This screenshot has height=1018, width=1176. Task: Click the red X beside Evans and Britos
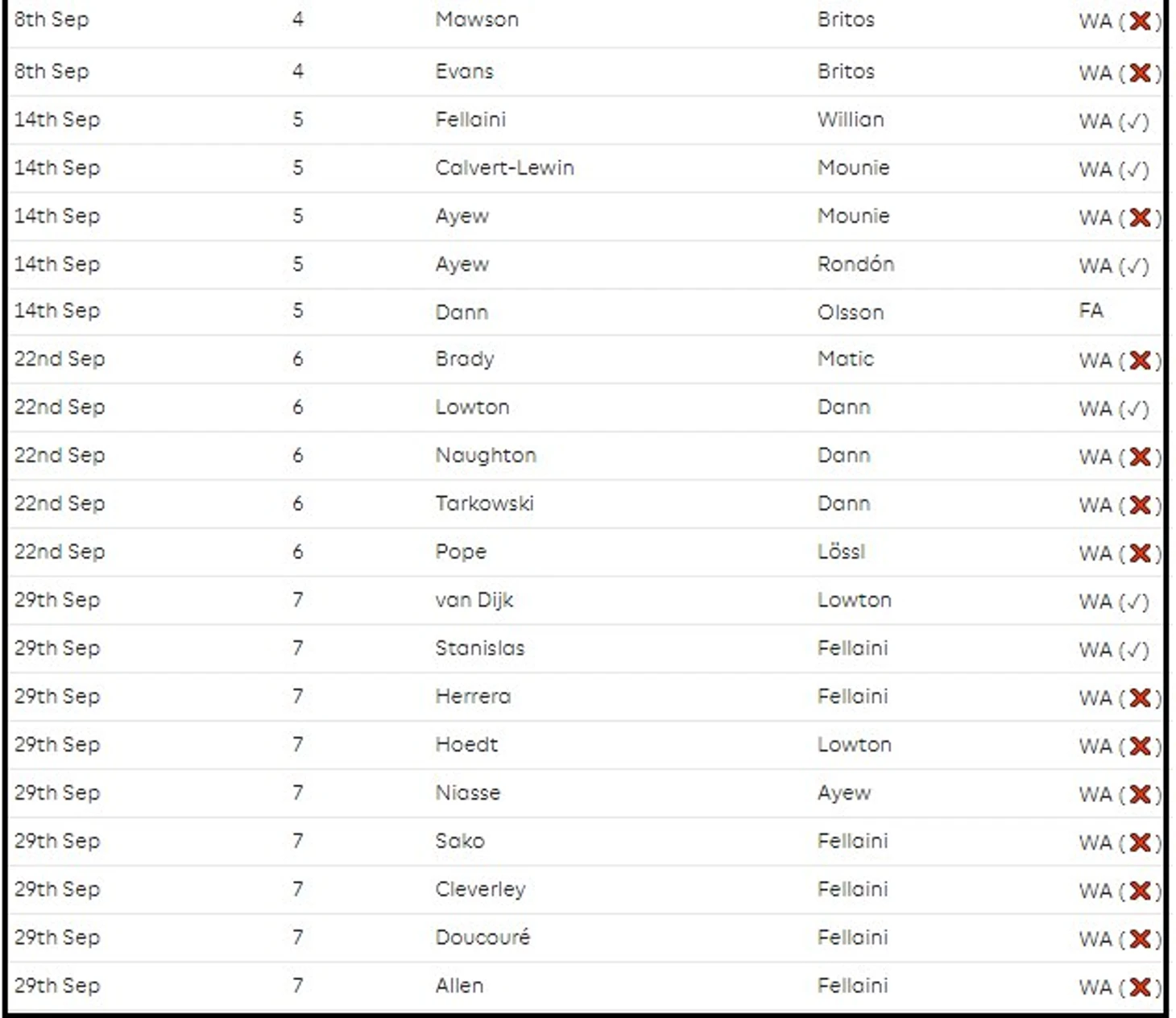point(1140,72)
